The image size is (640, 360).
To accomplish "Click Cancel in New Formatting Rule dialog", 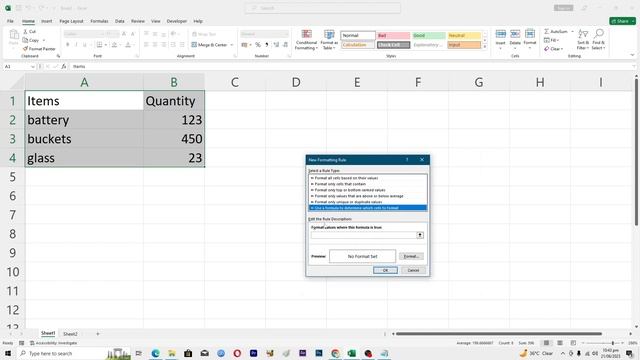I will click(x=413, y=270).
